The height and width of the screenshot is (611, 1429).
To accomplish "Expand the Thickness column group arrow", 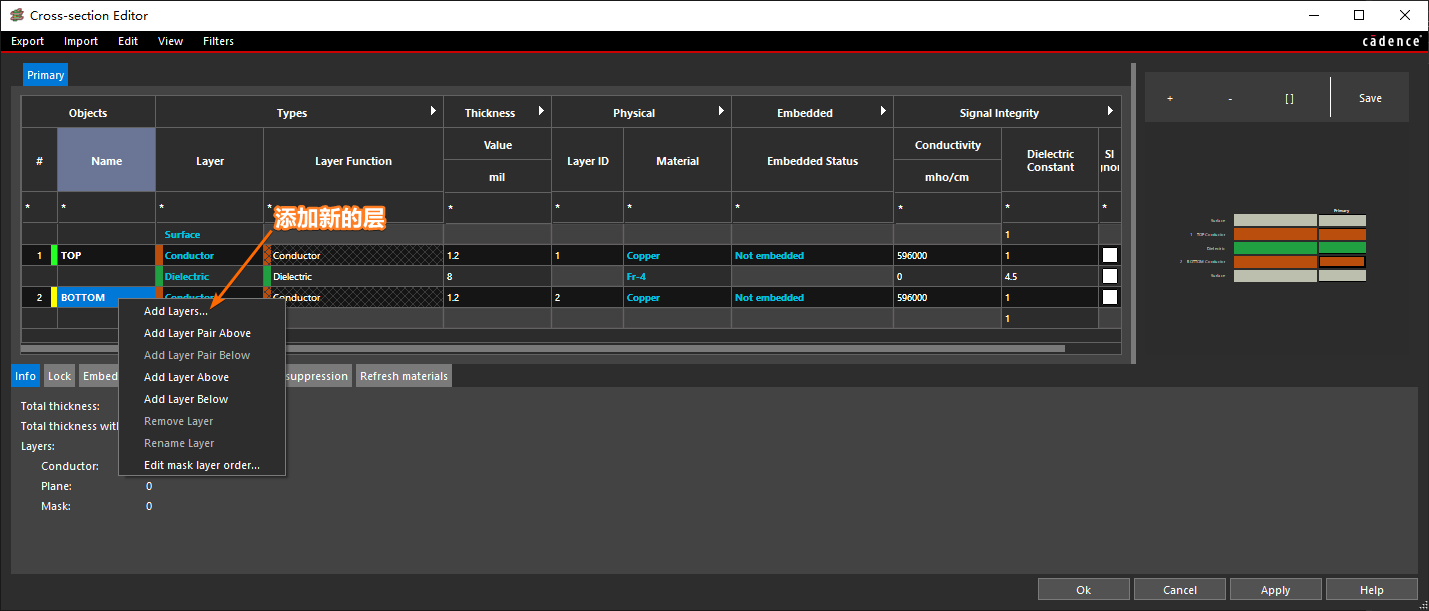I will click(x=541, y=112).
